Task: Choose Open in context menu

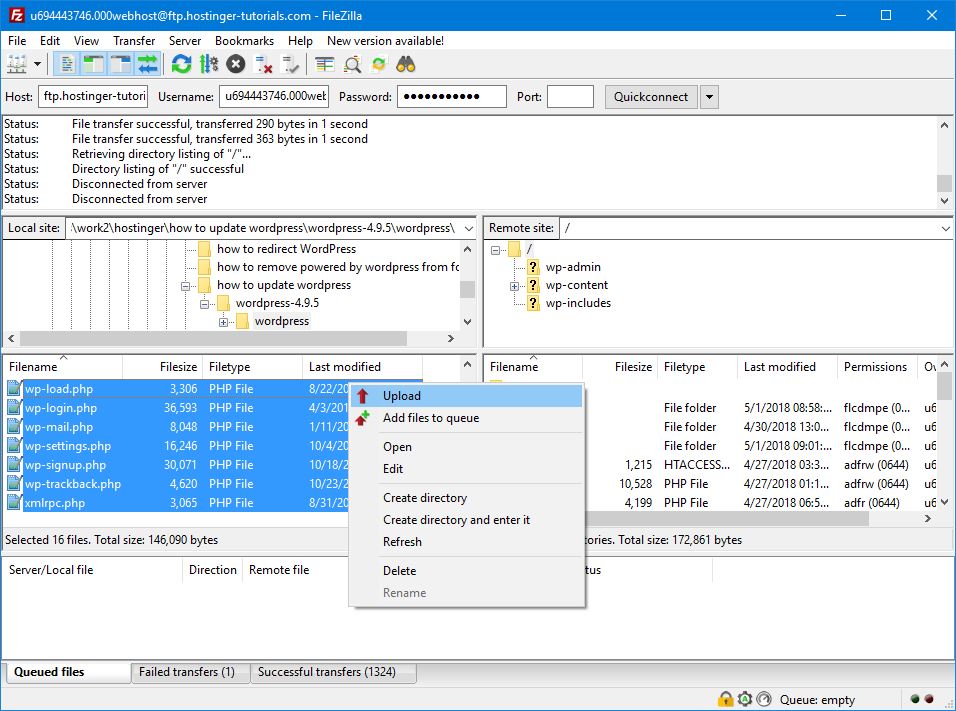Action: [467, 446]
